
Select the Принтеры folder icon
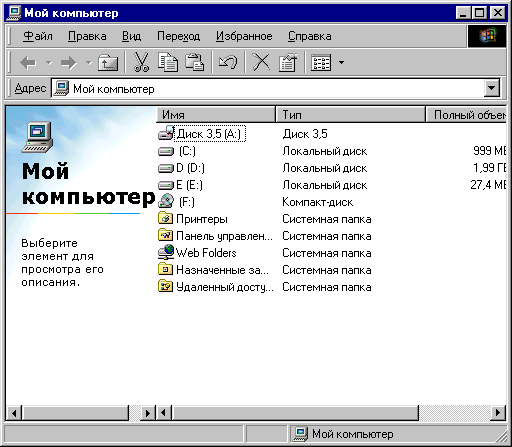[166, 218]
